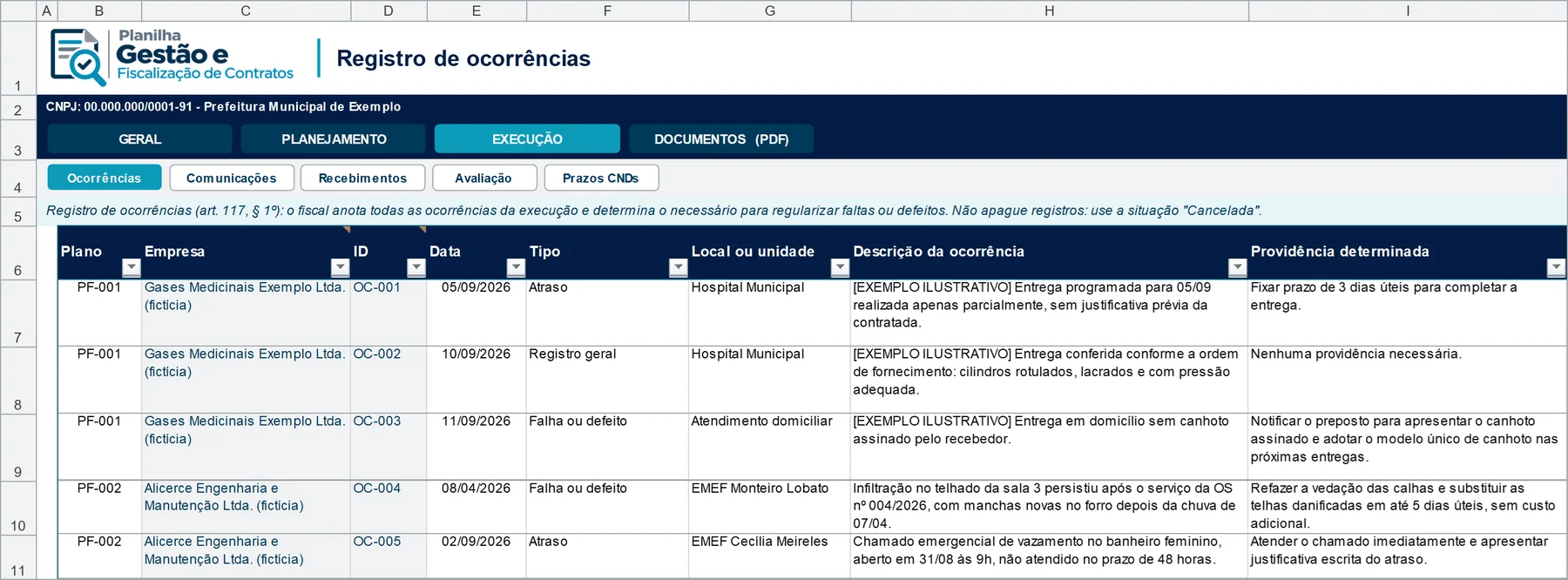Click Alicerce Engenharia company cell for OC-004
1568x580 pixels.
click(246, 507)
